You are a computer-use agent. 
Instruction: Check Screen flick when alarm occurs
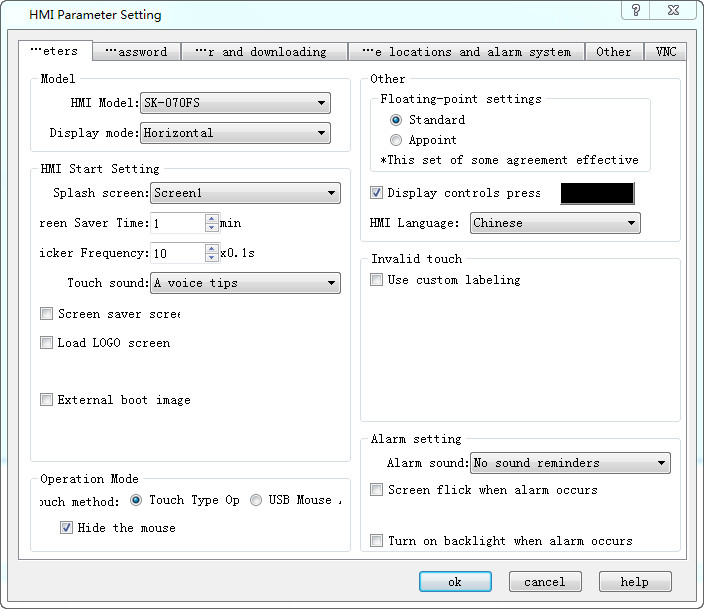(376, 490)
